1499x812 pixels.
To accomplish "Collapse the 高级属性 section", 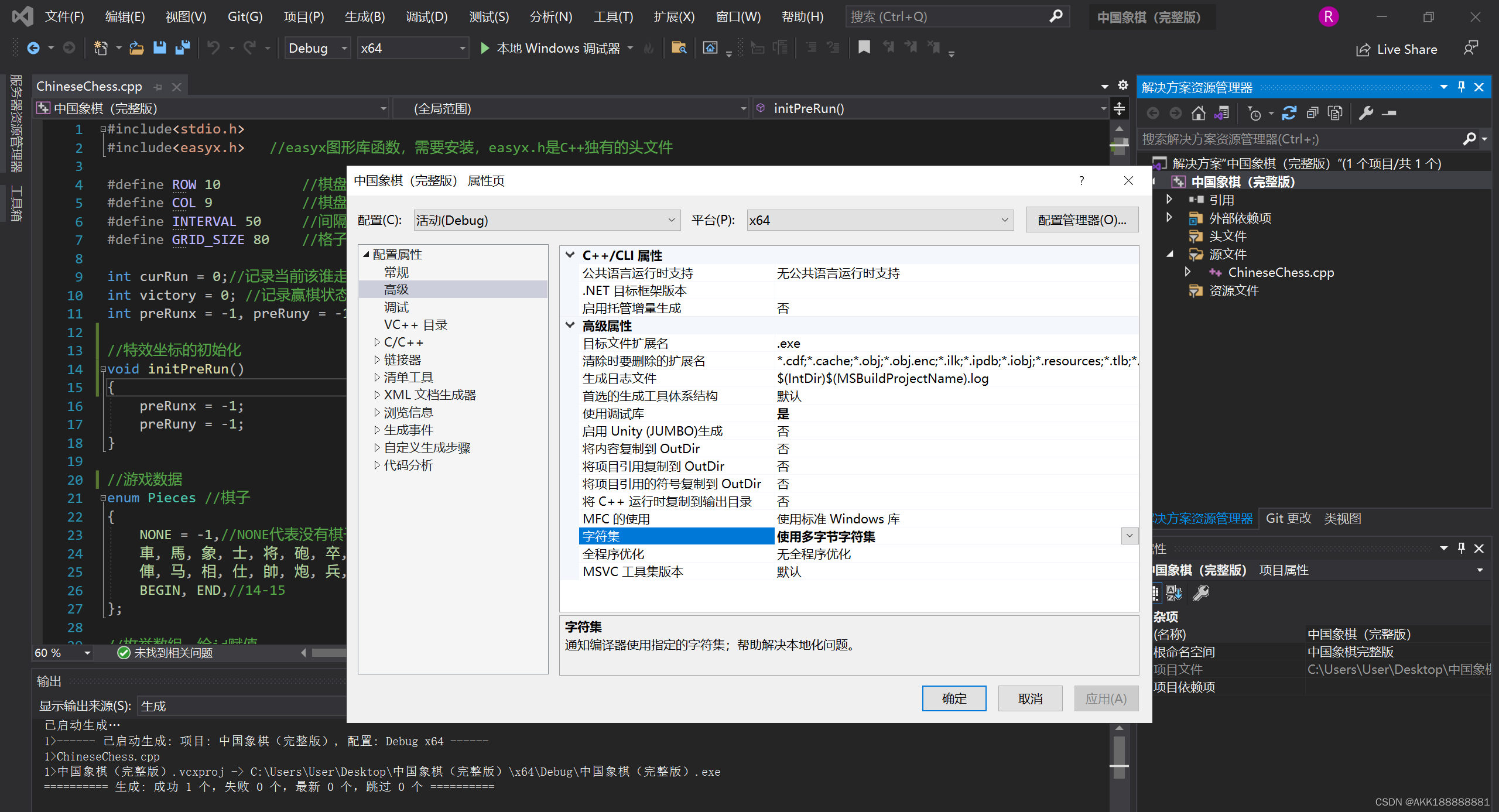I will click(x=570, y=326).
